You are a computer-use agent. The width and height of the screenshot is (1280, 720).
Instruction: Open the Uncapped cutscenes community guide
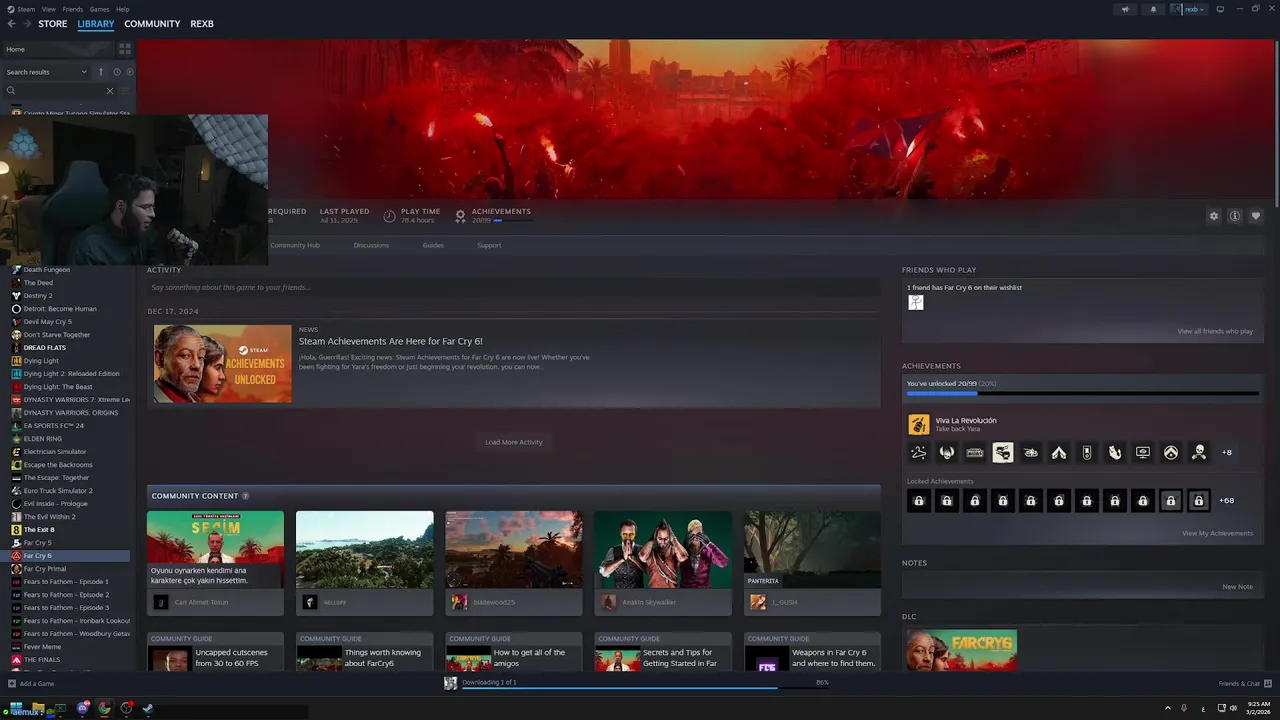click(x=215, y=652)
